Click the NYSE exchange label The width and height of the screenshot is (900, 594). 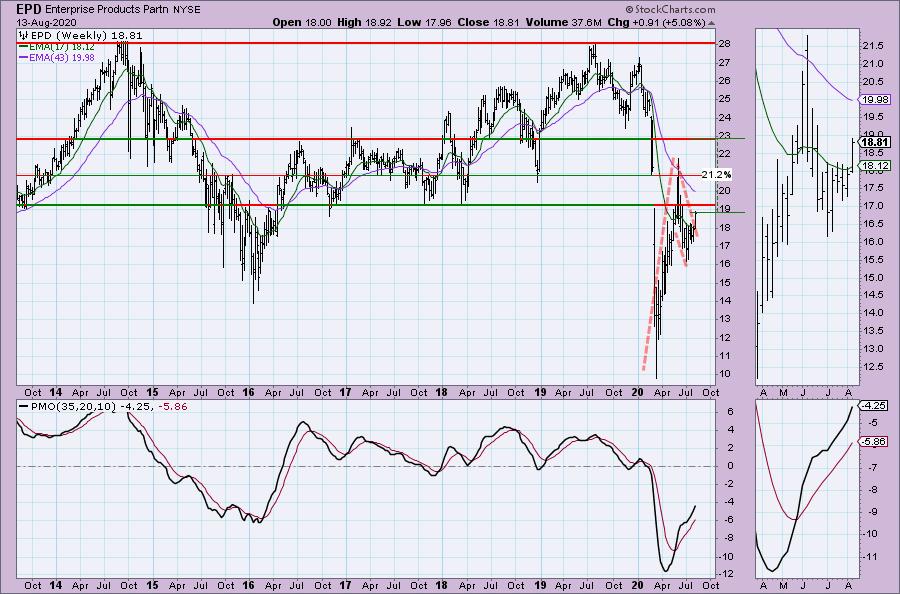[x=188, y=10]
